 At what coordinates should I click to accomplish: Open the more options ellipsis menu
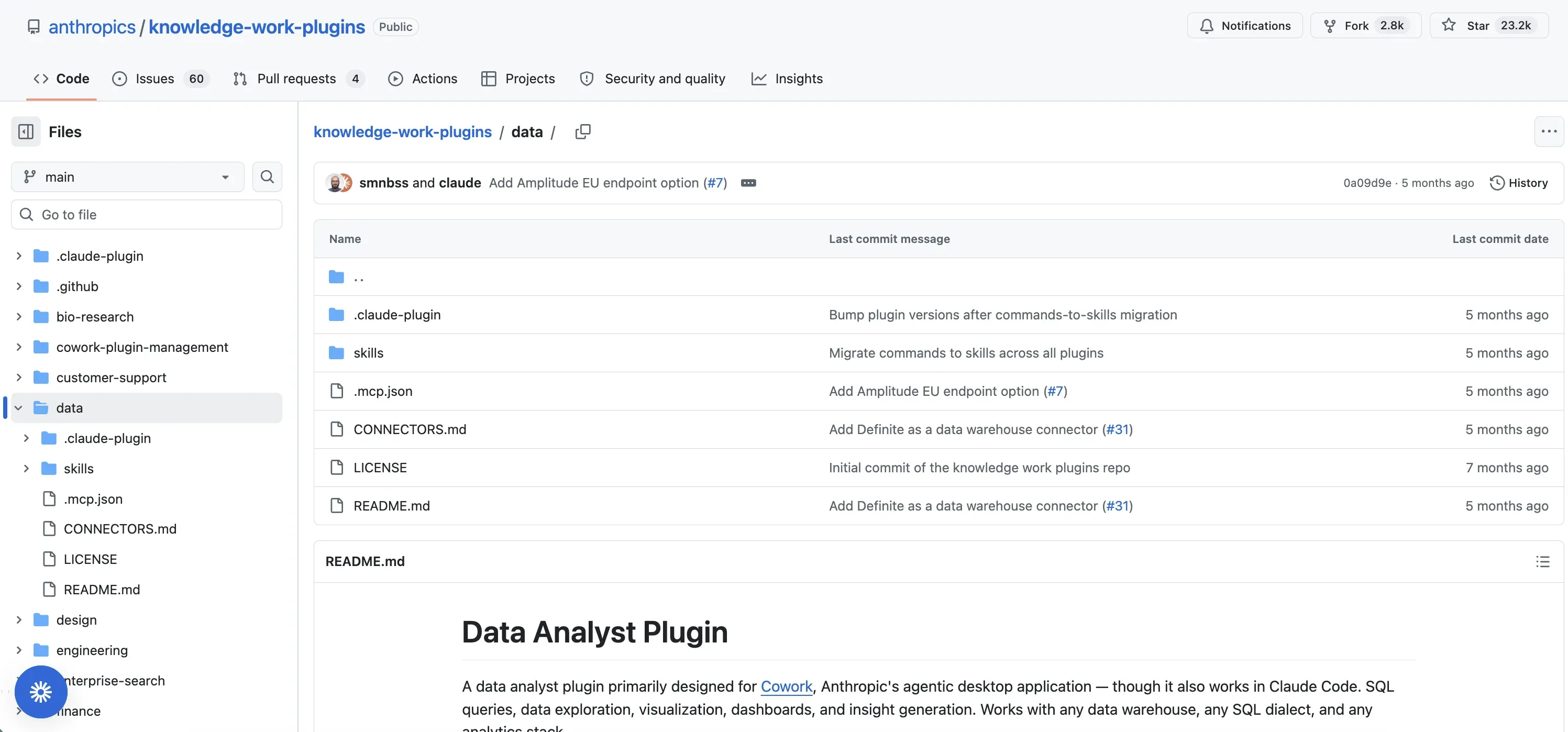[1549, 131]
